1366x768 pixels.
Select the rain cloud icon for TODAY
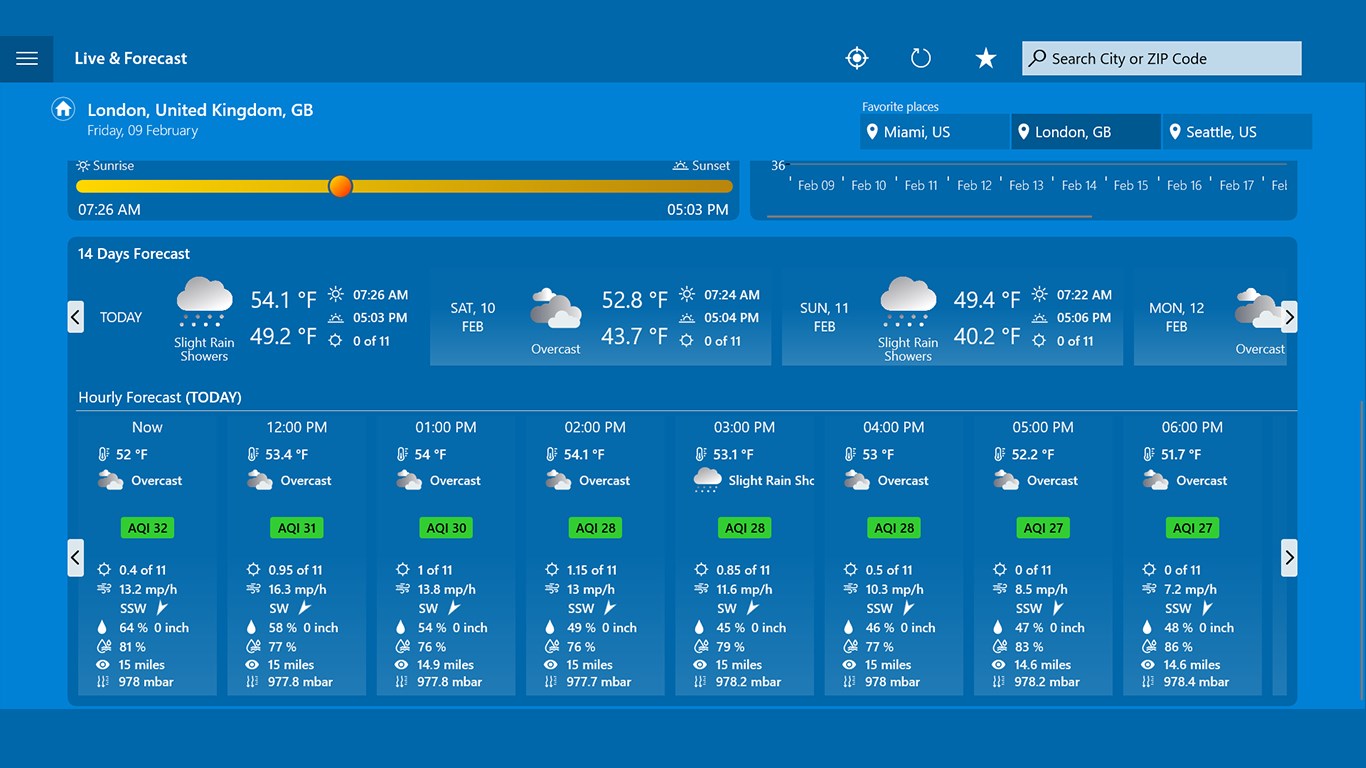[x=203, y=300]
